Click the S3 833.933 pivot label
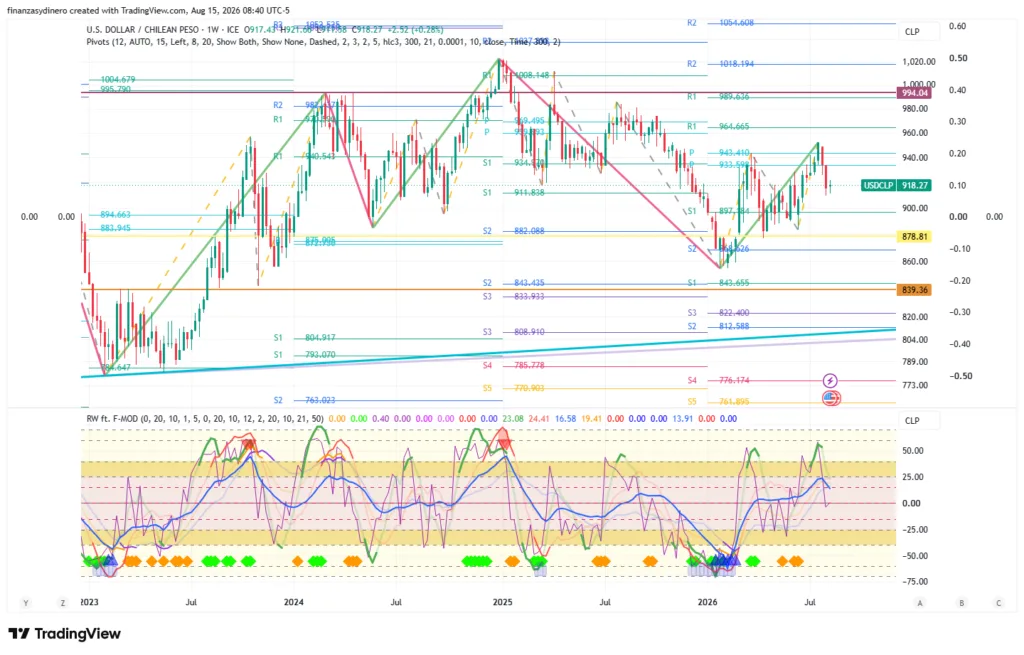This screenshot has width=1024, height=655. point(513,296)
